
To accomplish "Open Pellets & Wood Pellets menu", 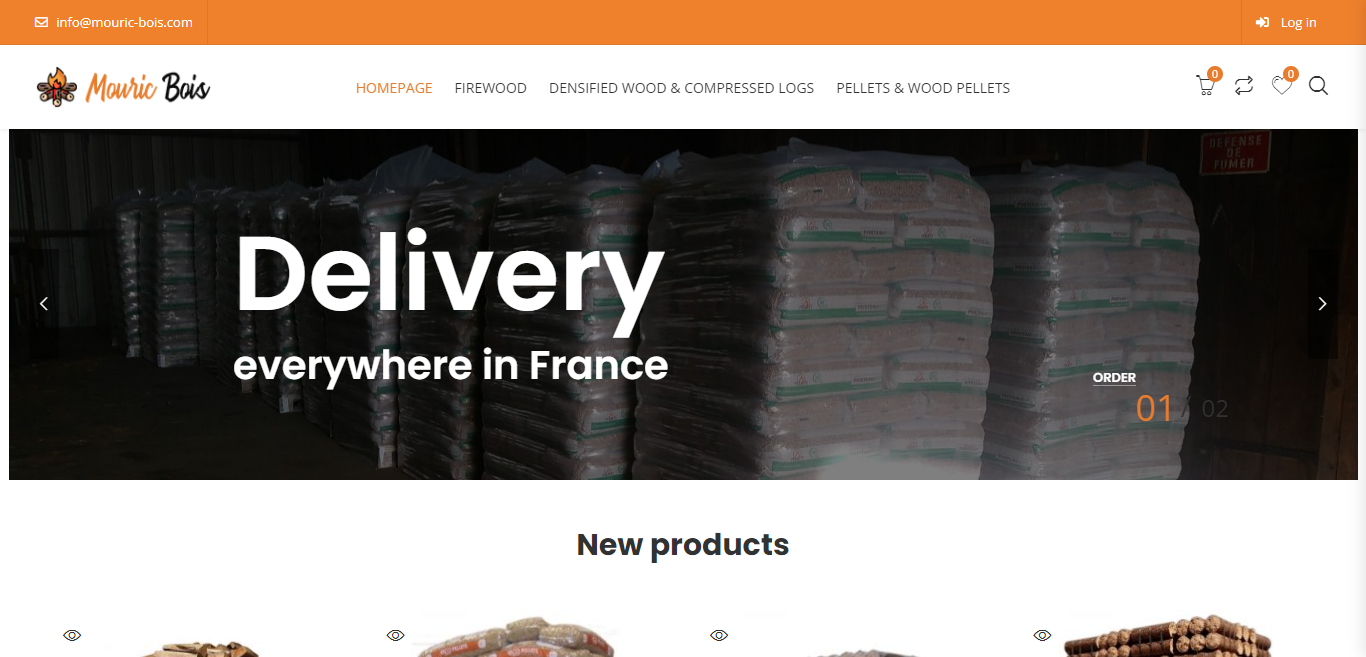I will (x=923, y=88).
